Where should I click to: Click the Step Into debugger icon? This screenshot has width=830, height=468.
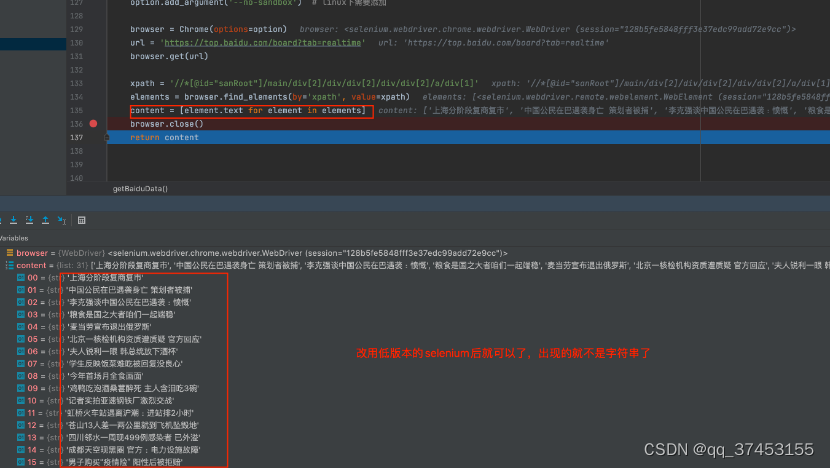pyautogui.click(x=13, y=220)
